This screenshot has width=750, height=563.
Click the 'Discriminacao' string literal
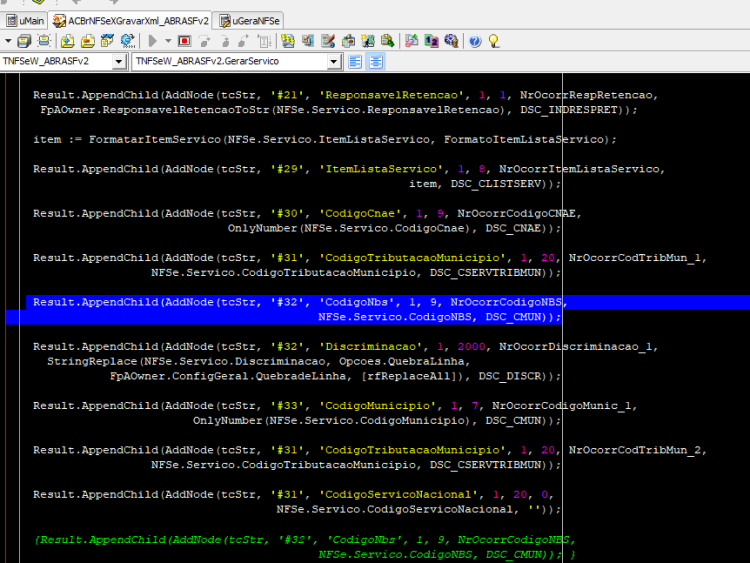tap(371, 347)
